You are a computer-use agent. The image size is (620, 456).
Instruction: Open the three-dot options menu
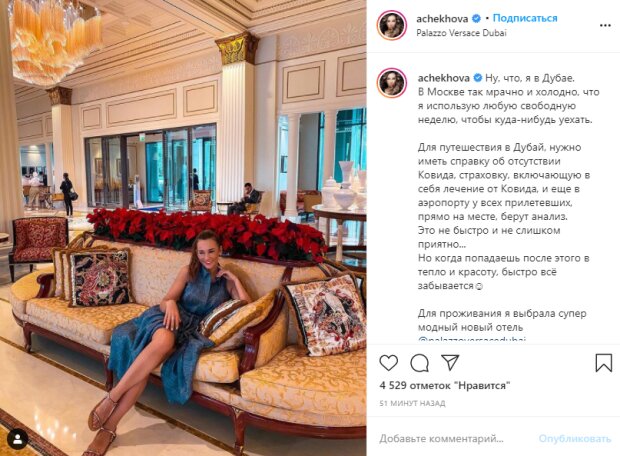coord(605,25)
